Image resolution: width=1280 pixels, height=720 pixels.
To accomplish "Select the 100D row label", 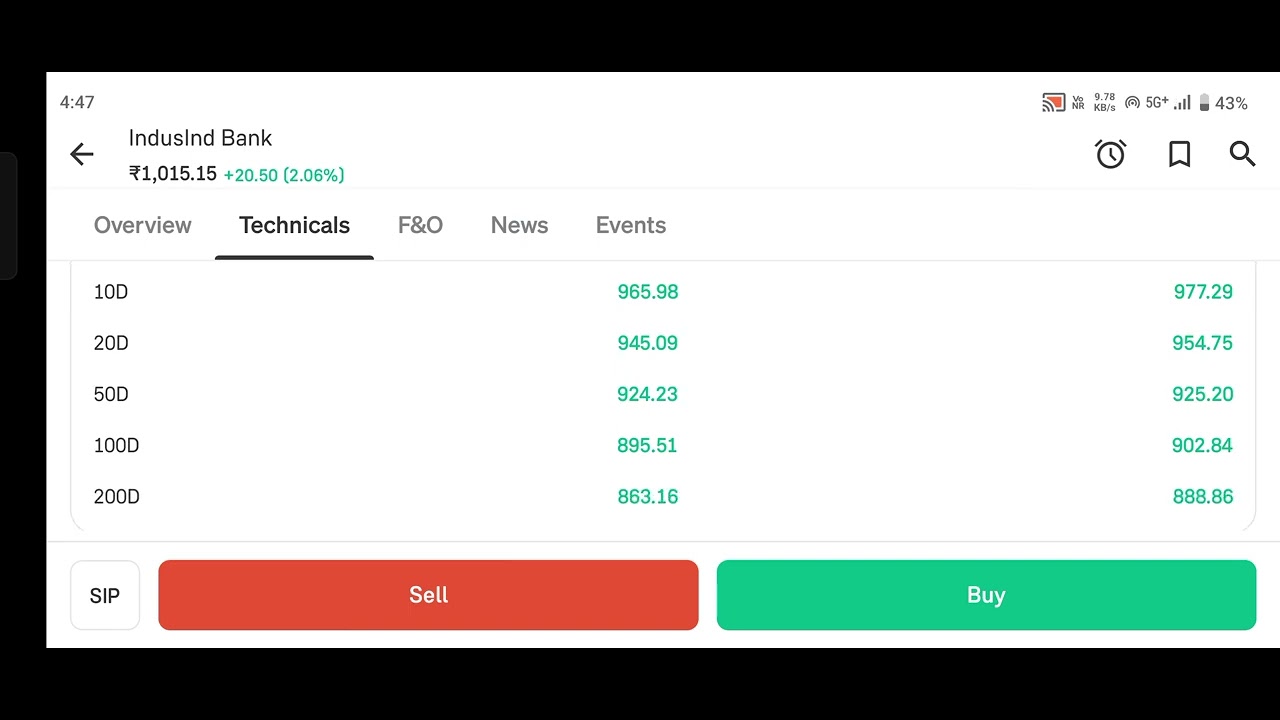I will coord(116,445).
